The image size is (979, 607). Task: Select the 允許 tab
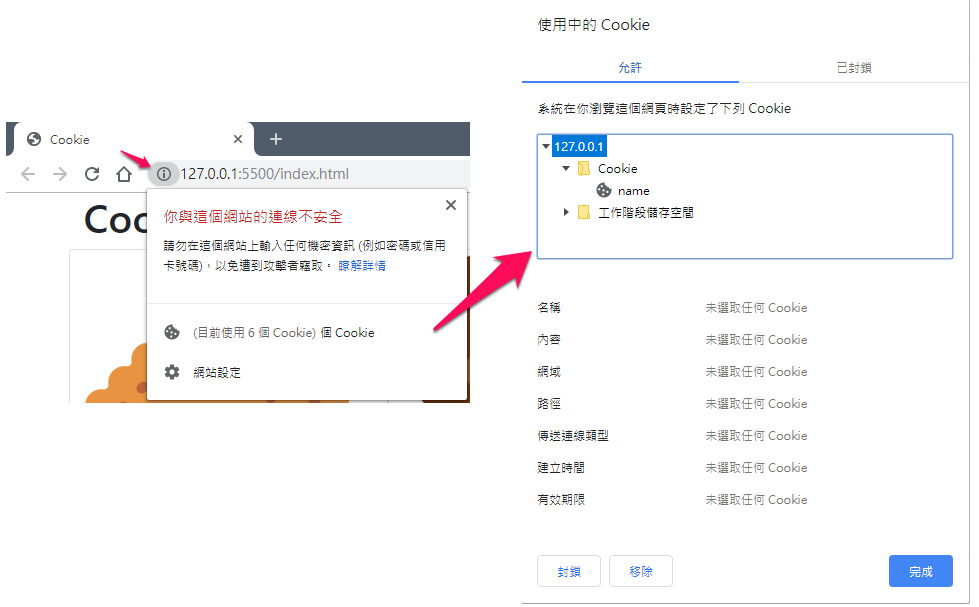point(630,68)
